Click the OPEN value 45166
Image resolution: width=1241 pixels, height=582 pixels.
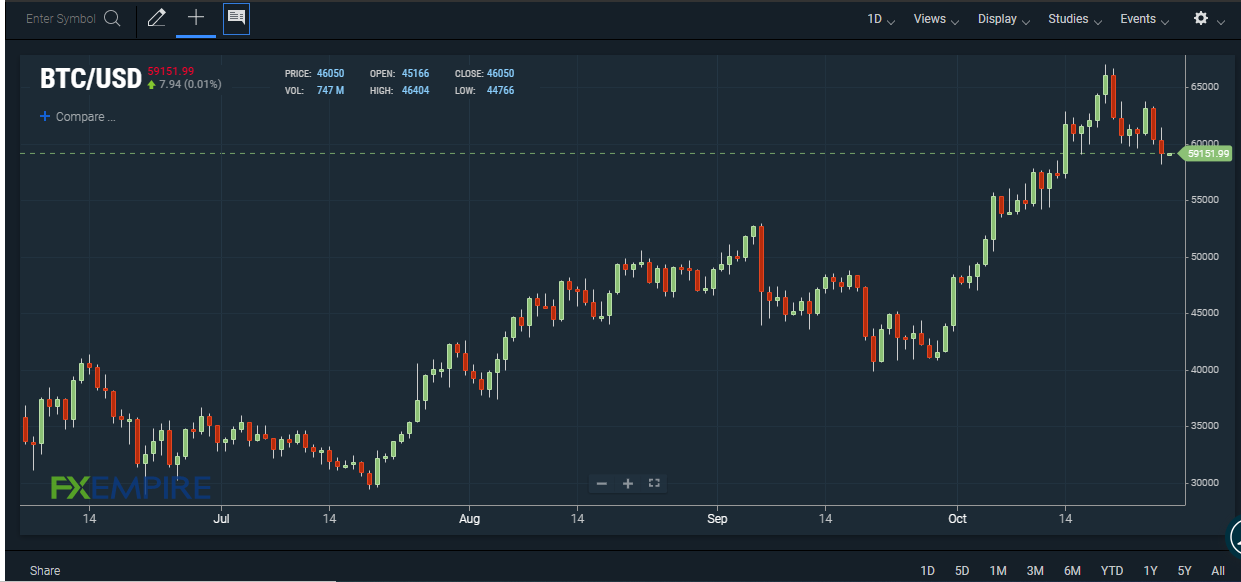point(415,74)
